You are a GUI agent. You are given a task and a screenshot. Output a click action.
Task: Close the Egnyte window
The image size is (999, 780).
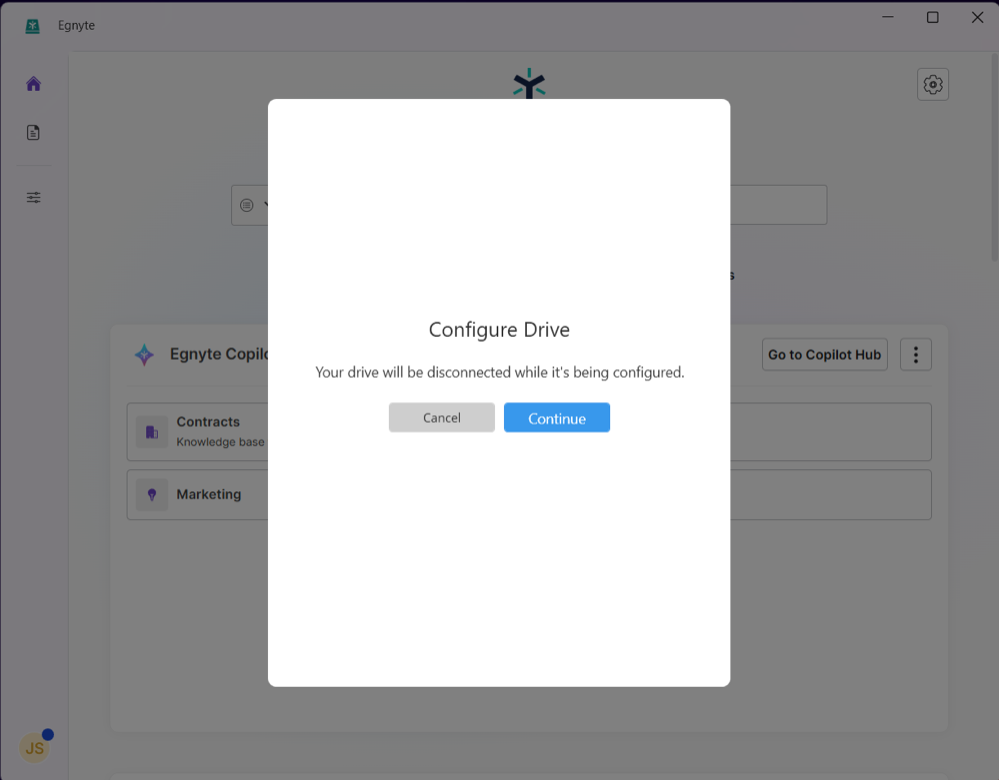coord(977,17)
